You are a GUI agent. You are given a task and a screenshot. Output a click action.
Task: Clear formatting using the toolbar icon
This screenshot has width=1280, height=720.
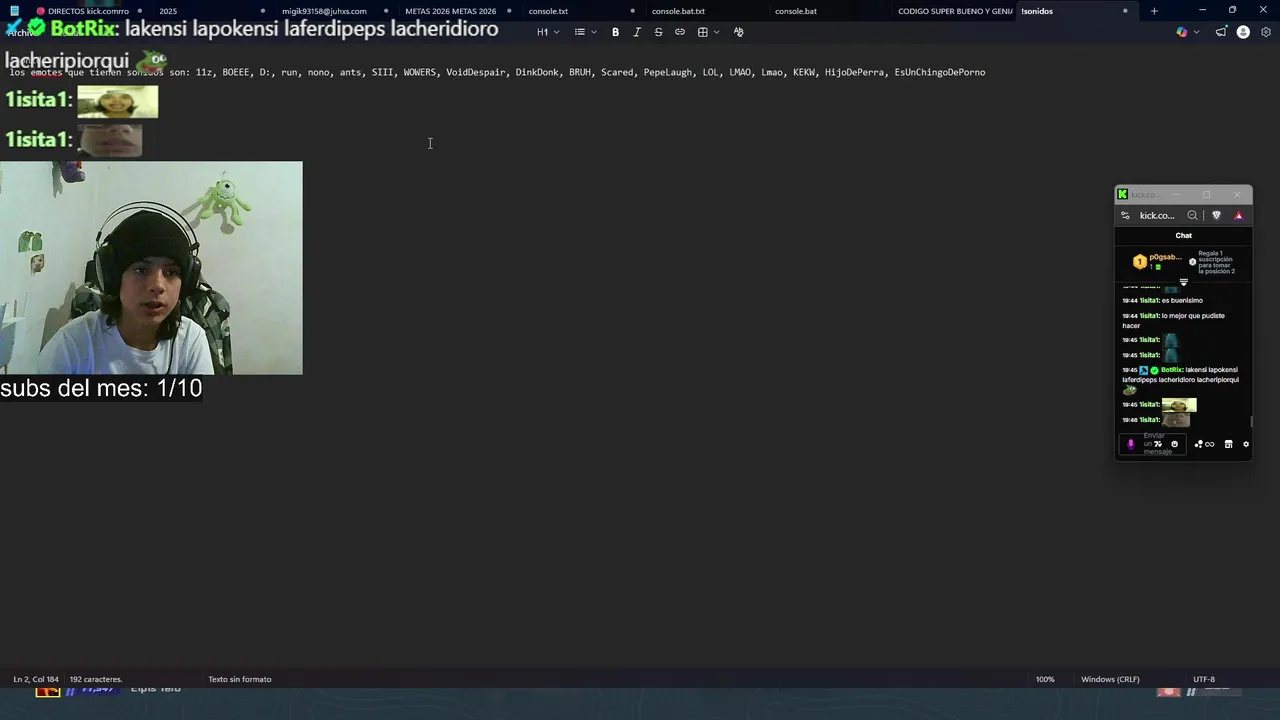click(739, 32)
